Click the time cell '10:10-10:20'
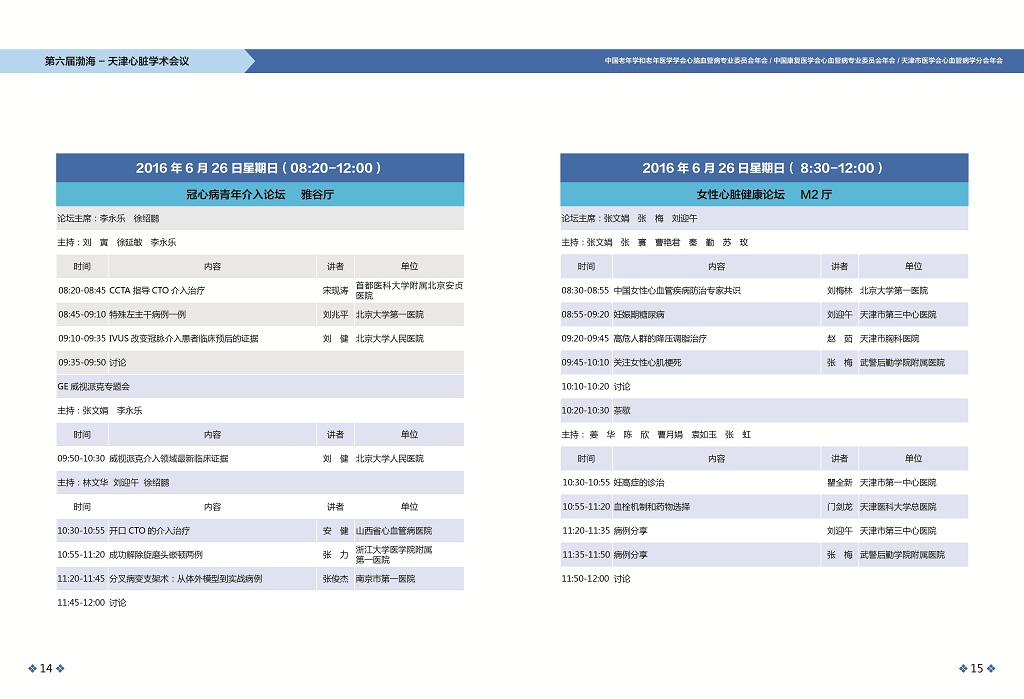The width and height of the screenshot is (1024, 699). tap(585, 386)
